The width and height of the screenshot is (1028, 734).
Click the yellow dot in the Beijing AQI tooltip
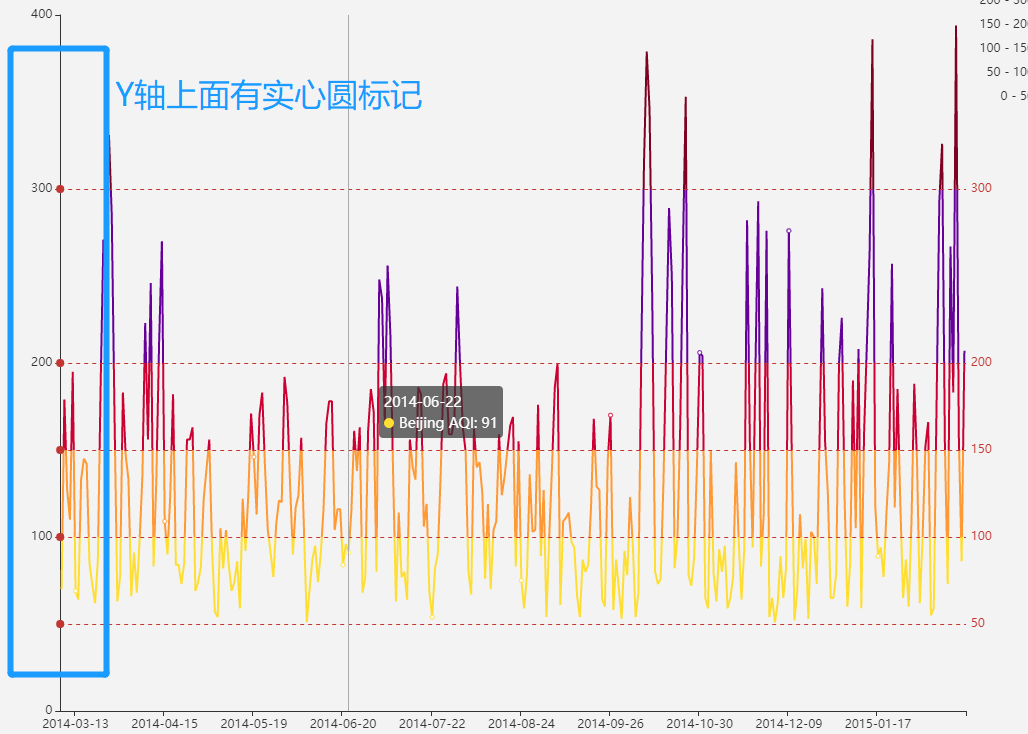pos(389,423)
